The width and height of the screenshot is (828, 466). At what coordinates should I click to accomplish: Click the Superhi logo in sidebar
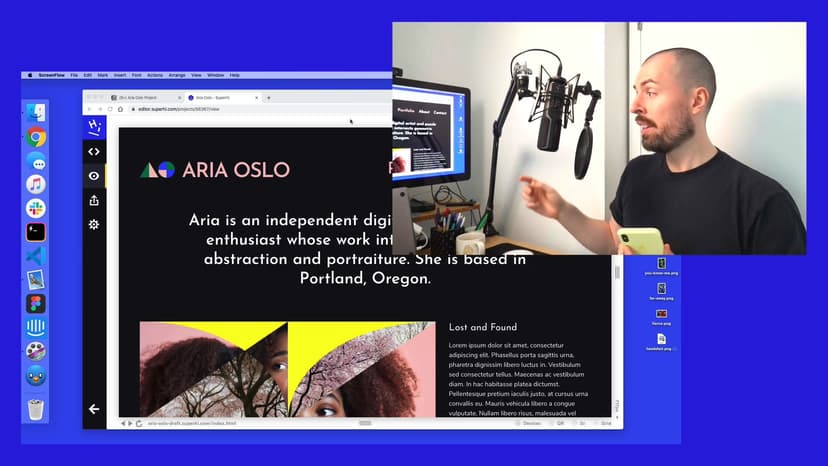pyautogui.click(x=94, y=127)
